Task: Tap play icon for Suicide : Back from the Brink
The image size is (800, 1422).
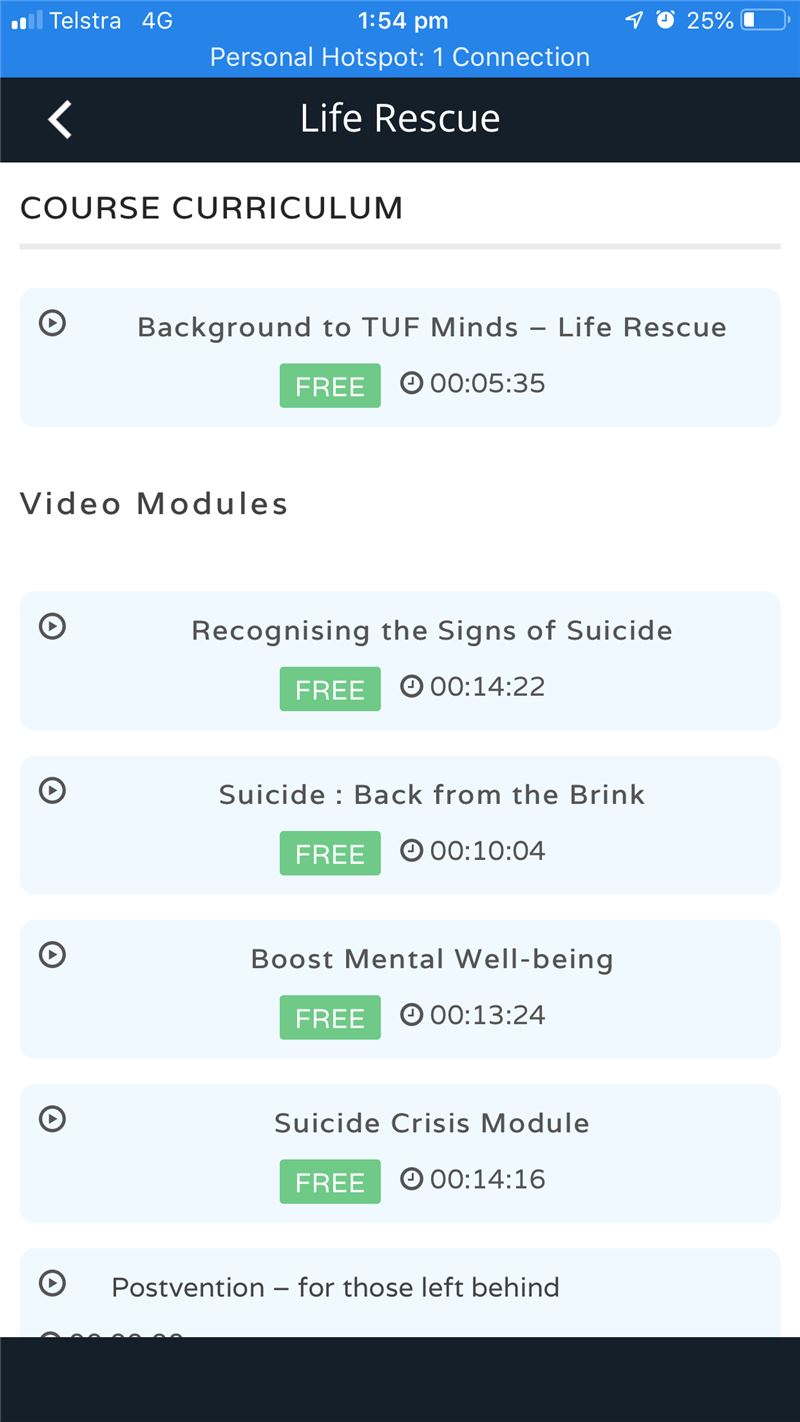Action: pyautogui.click(x=52, y=790)
